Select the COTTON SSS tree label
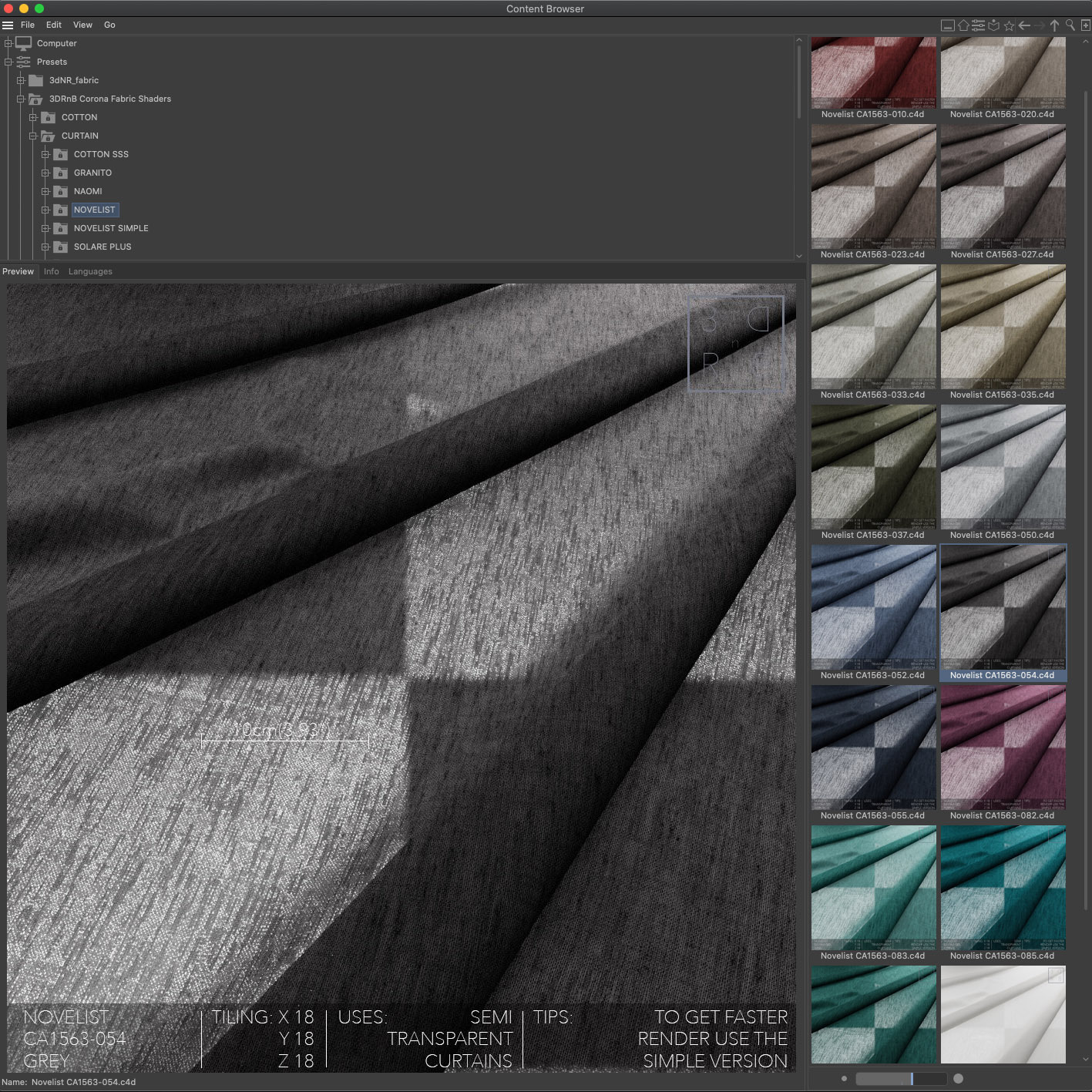 (x=101, y=155)
